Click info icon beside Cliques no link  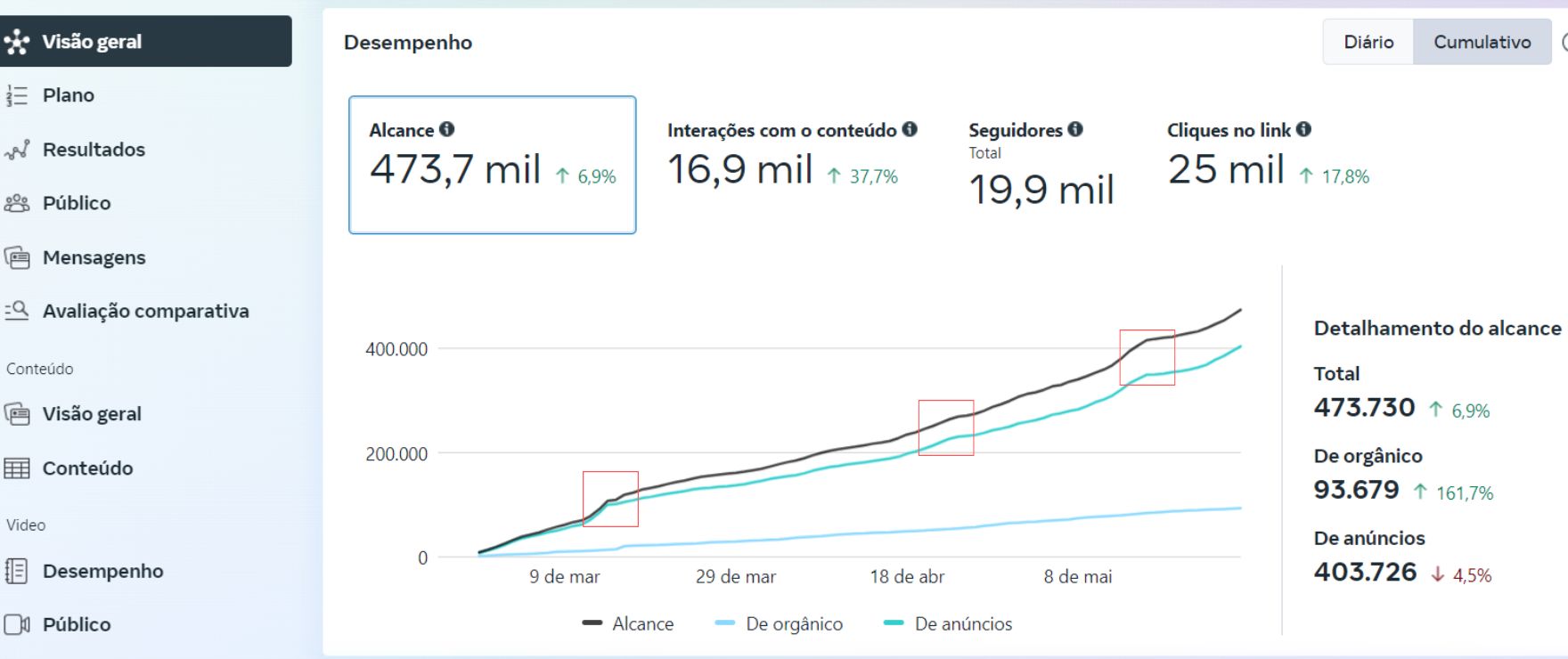tap(1303, 129)
